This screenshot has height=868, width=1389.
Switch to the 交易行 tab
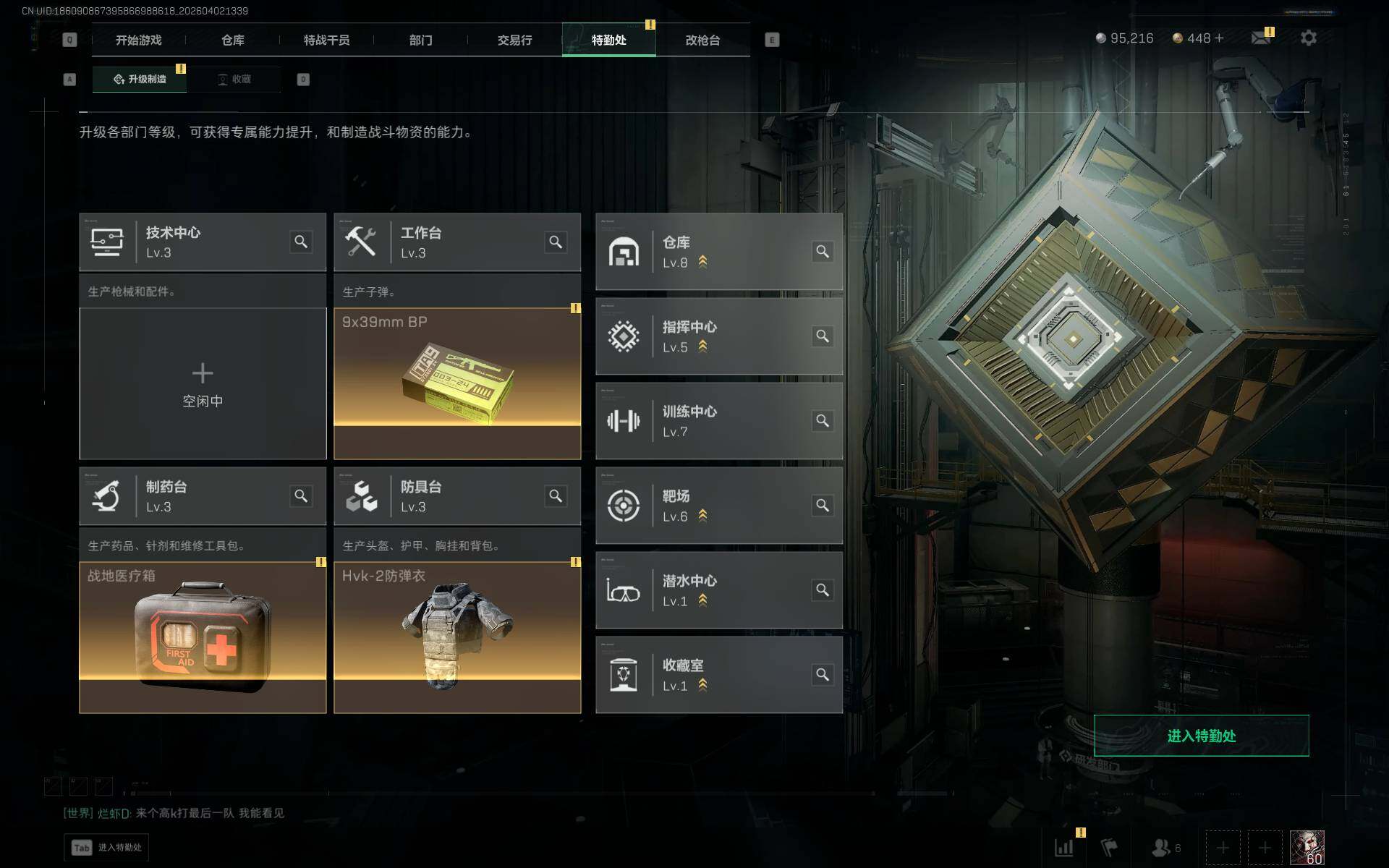[514, 40]
